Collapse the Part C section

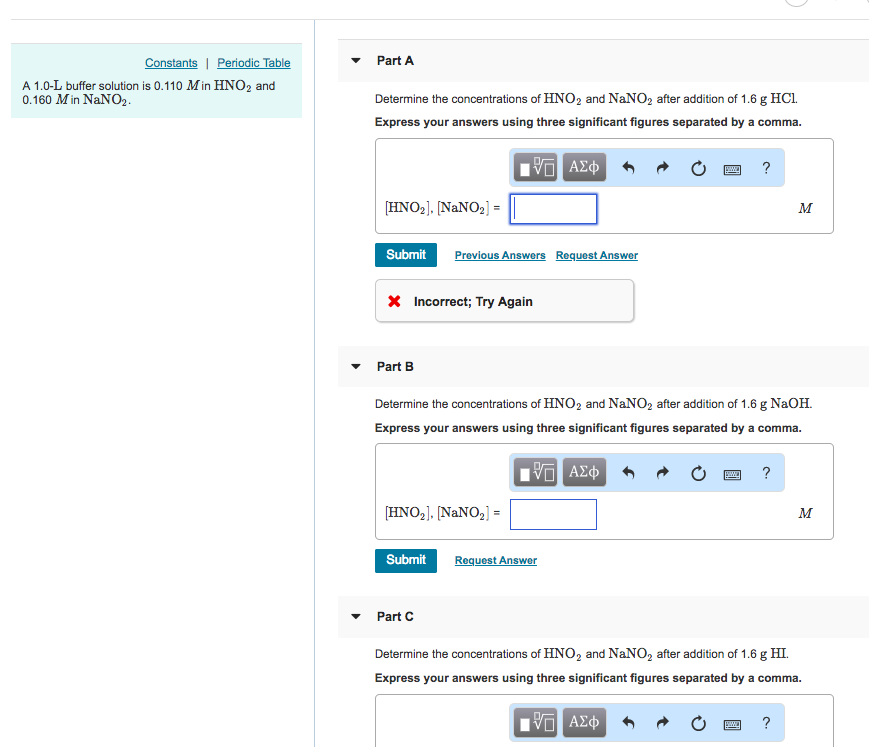tap(355, 616)
